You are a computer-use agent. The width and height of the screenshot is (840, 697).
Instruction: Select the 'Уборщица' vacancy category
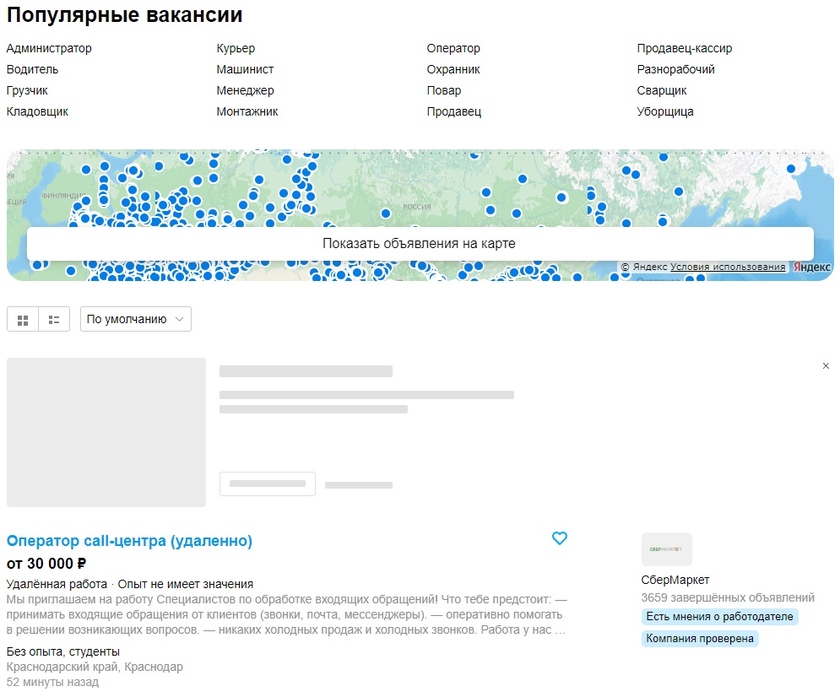point(665,112)
